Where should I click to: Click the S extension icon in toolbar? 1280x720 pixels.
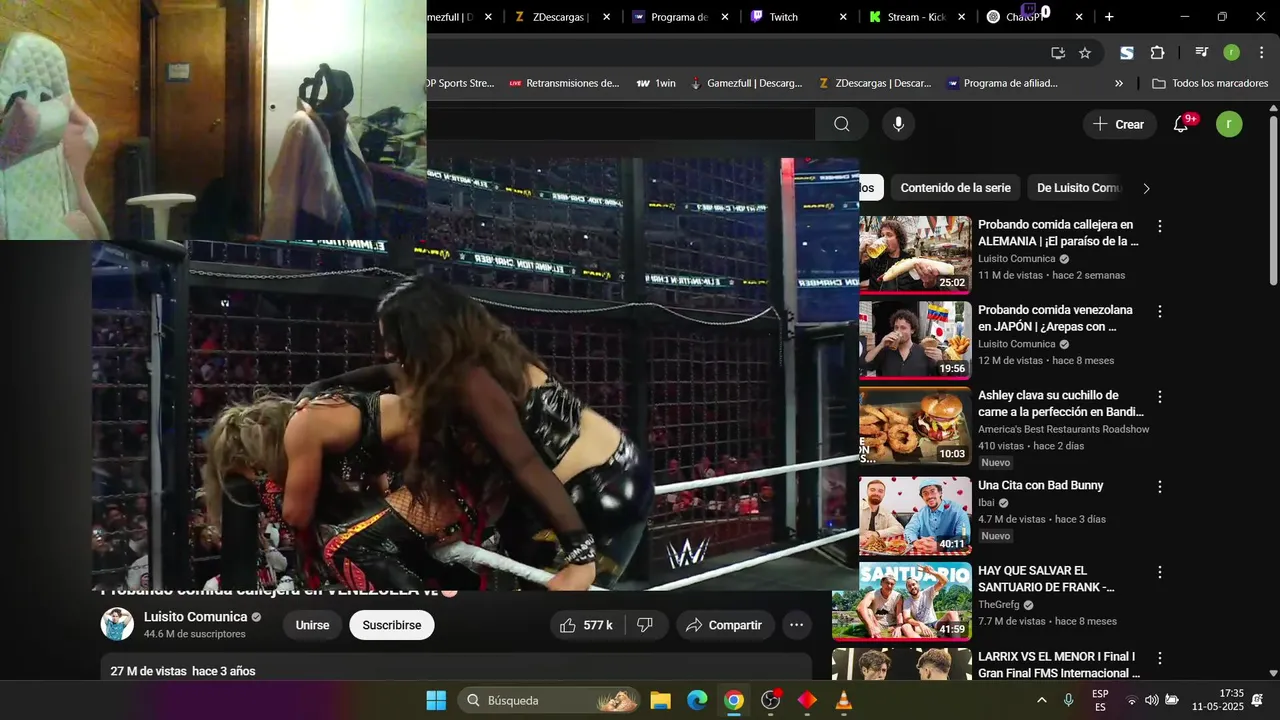pyautogui.click(x=1127, y=53)
